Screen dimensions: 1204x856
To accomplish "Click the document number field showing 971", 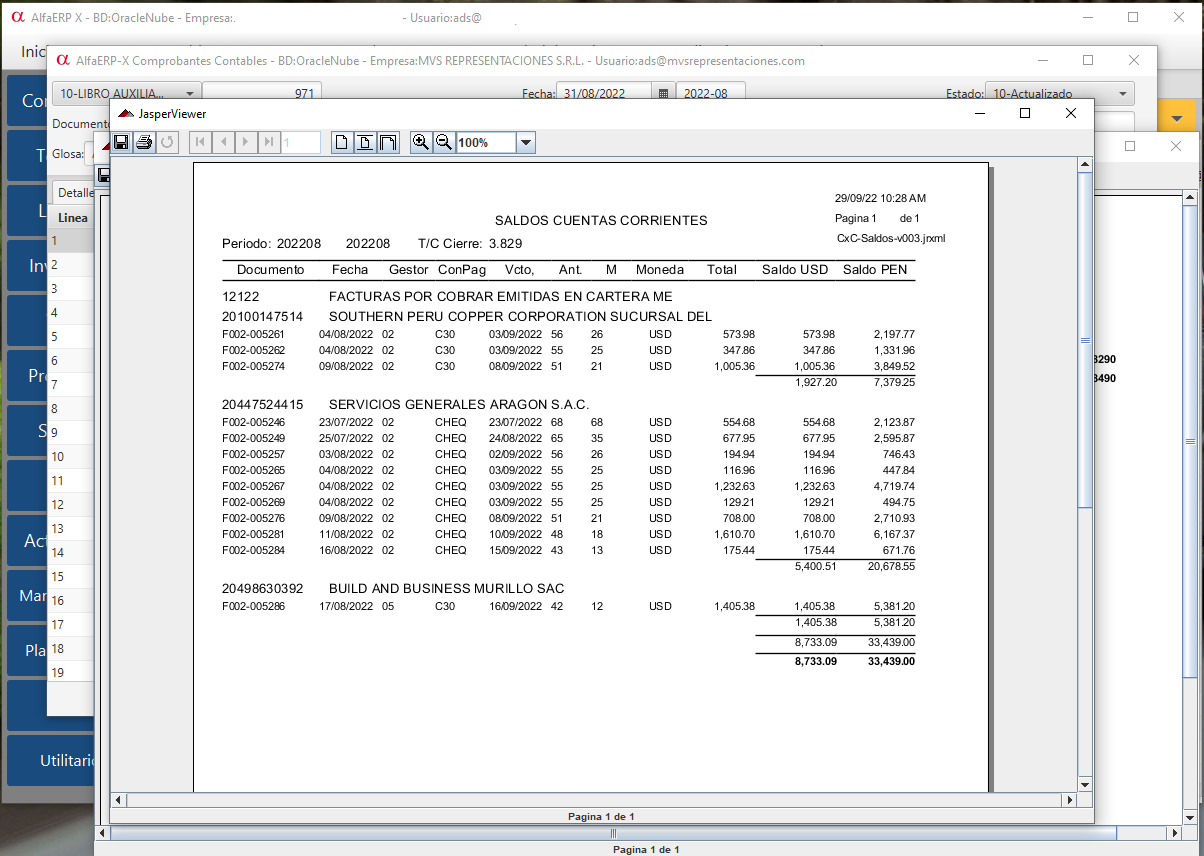I will tap(262, 94).
